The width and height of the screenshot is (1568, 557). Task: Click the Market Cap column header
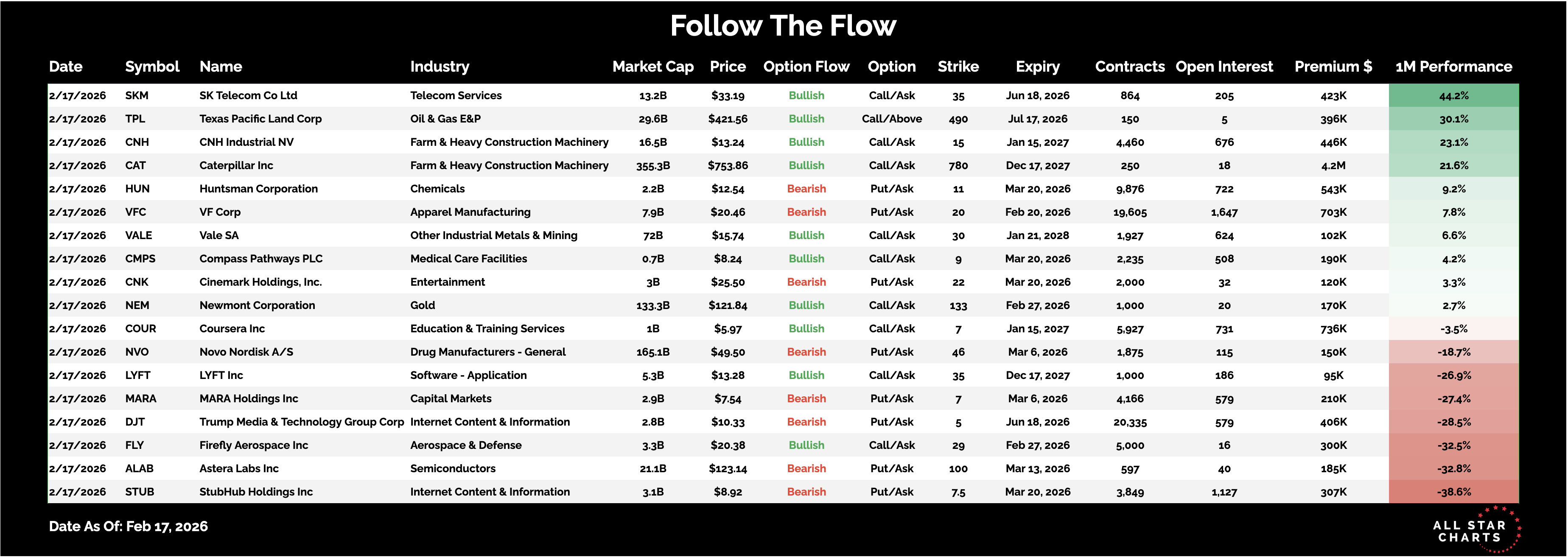pos(652,66)
